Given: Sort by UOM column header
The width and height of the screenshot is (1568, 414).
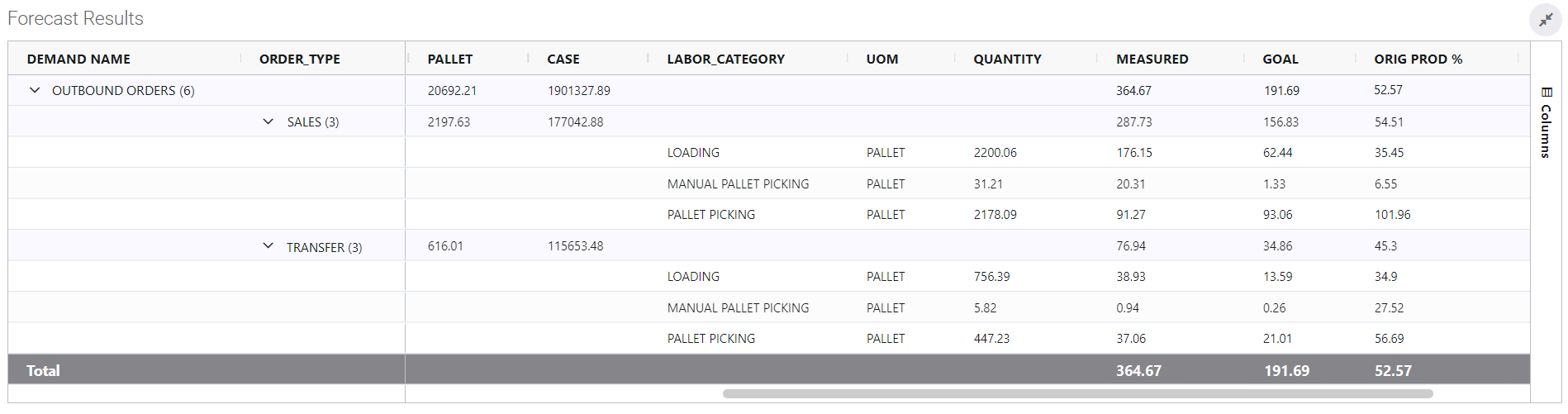Looking at the screenshot, I should pyautogui.click(x=881, y=59).
